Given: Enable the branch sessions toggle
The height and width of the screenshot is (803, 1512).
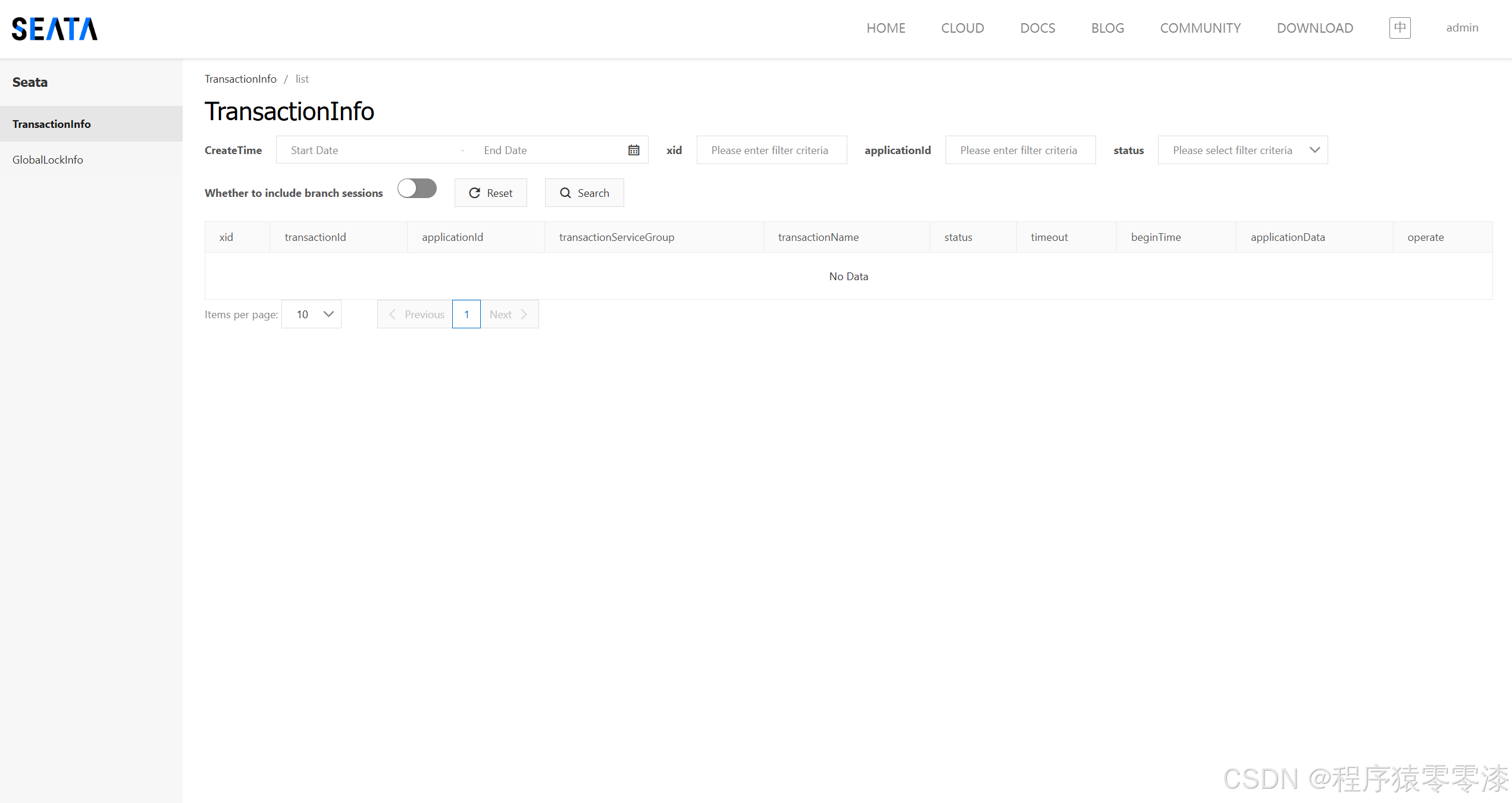Looking at the screenshot, I should click(417, 190).
